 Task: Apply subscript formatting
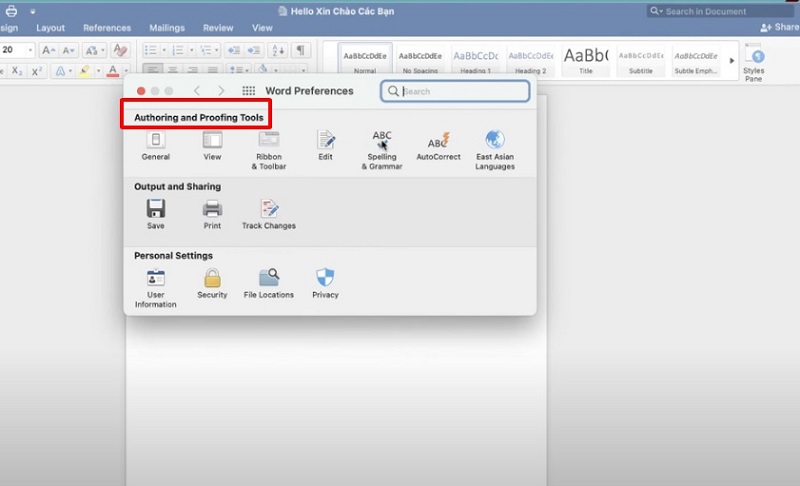17,71
